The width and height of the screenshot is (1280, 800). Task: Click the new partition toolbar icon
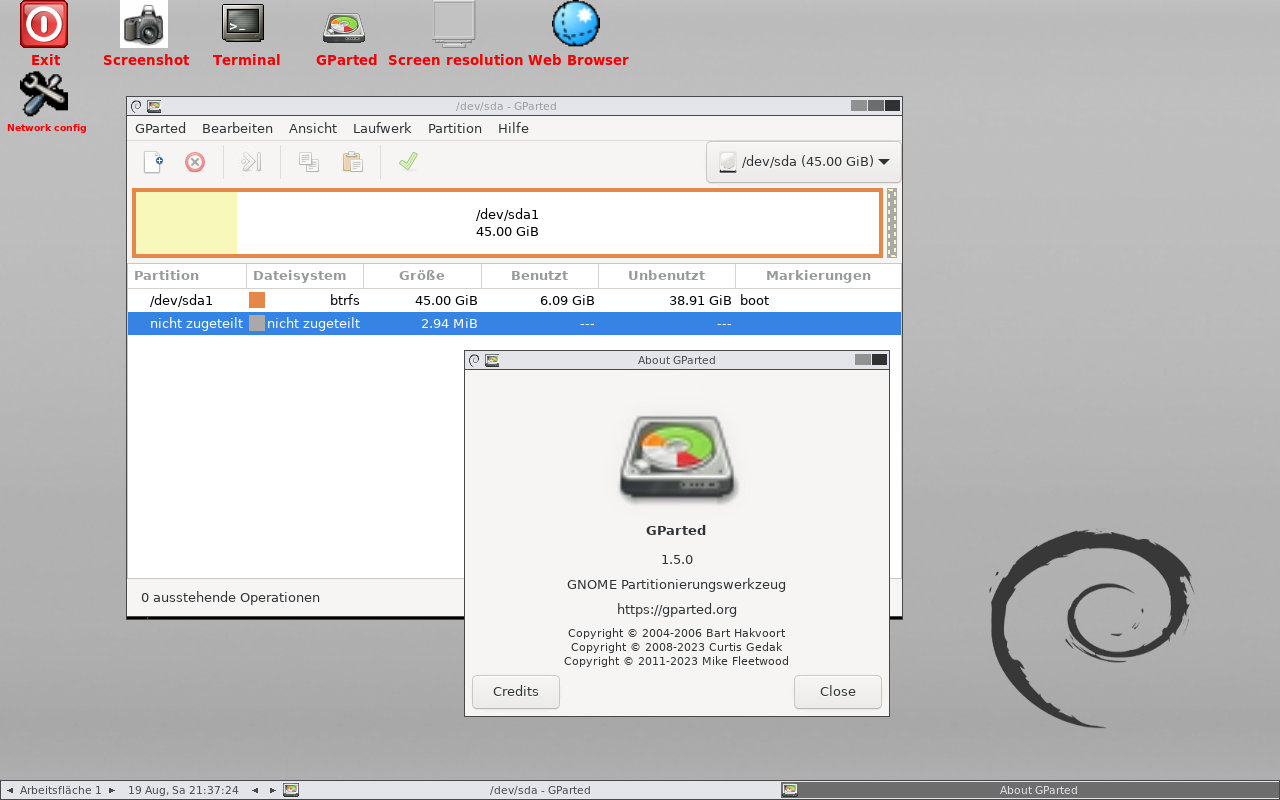[153, 162]
